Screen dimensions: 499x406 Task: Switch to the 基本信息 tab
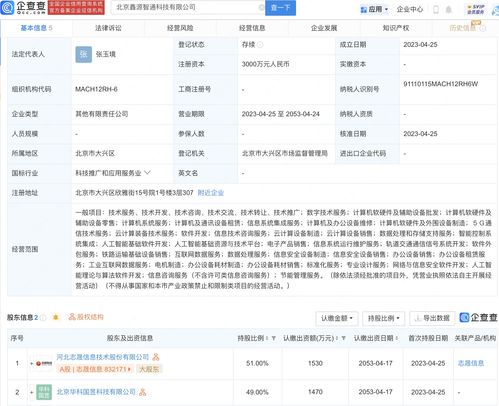point(36,28)
